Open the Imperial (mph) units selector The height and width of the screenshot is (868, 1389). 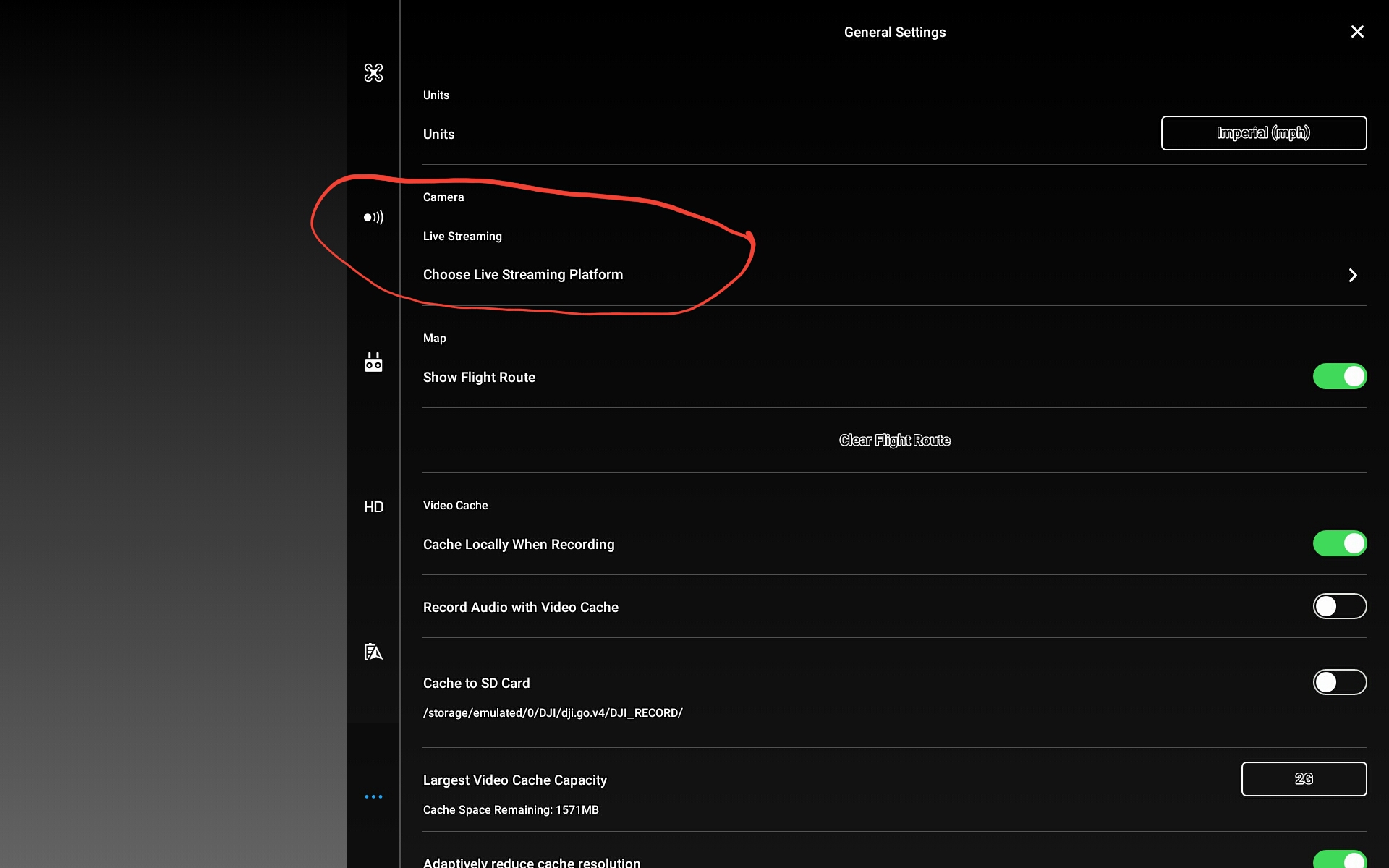1263,133
